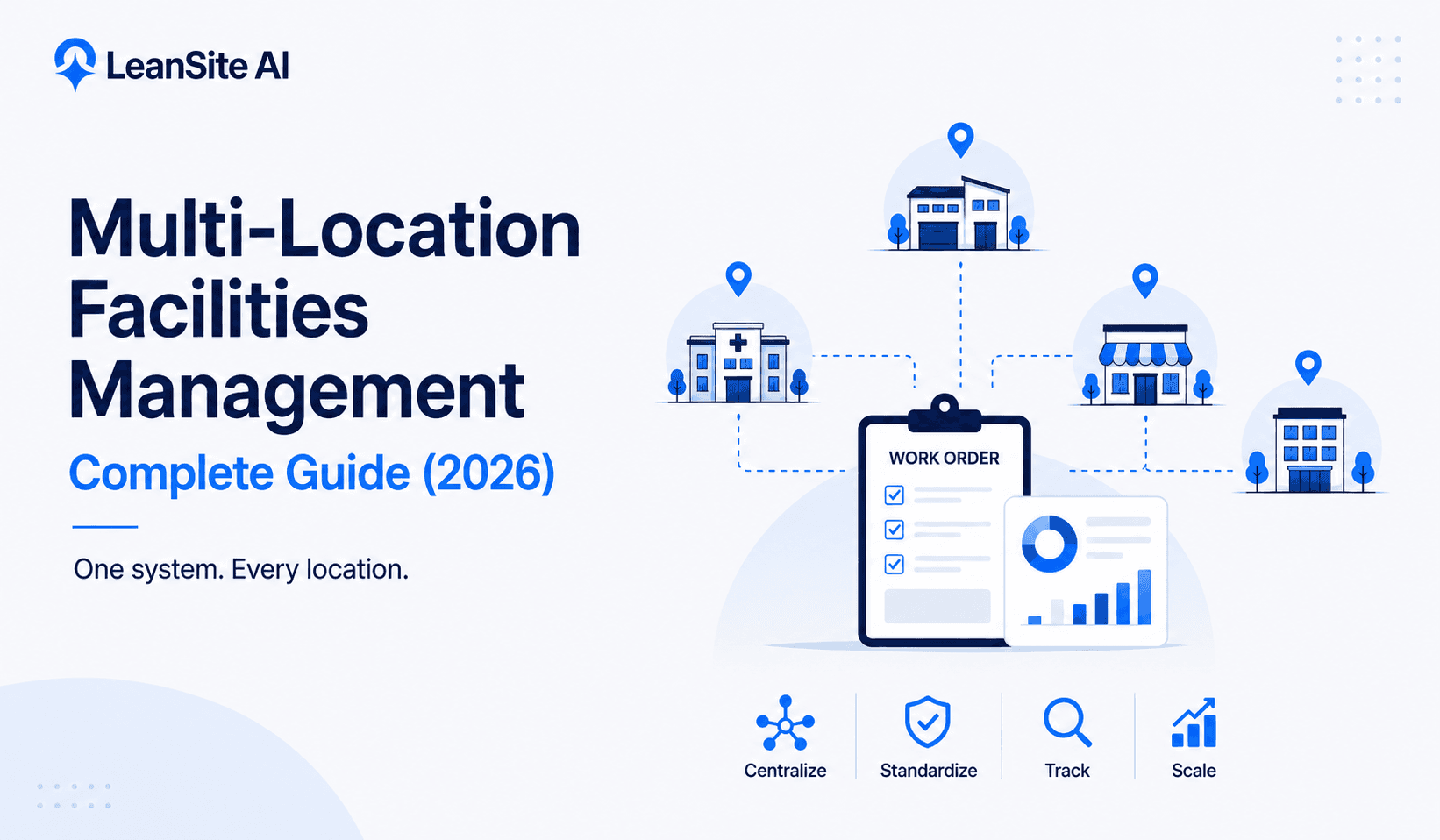
Task: Click the location pin above the office building
Action: click(1308, 367)
